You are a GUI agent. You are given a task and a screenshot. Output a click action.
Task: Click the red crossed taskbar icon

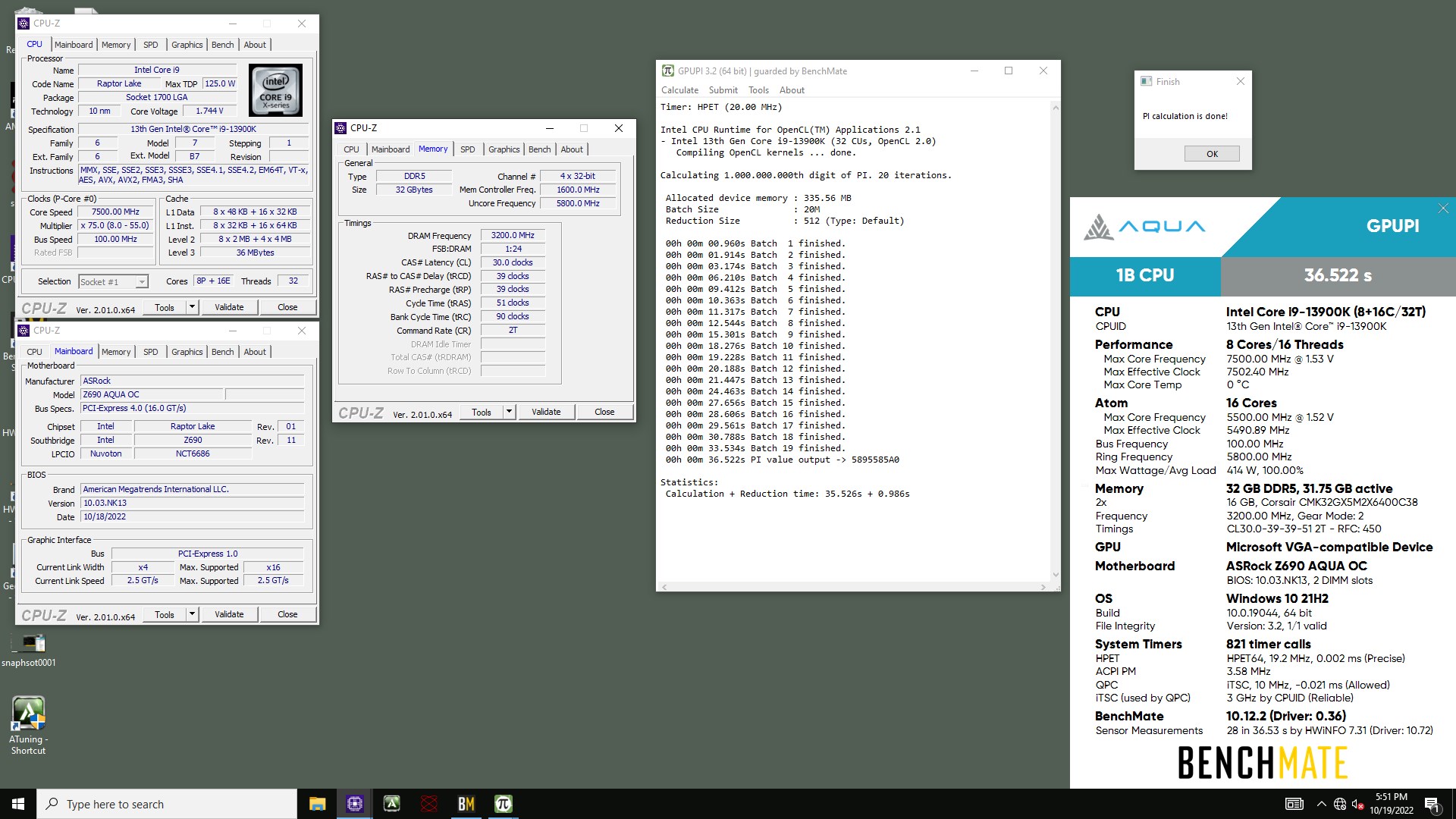[428, 804]
